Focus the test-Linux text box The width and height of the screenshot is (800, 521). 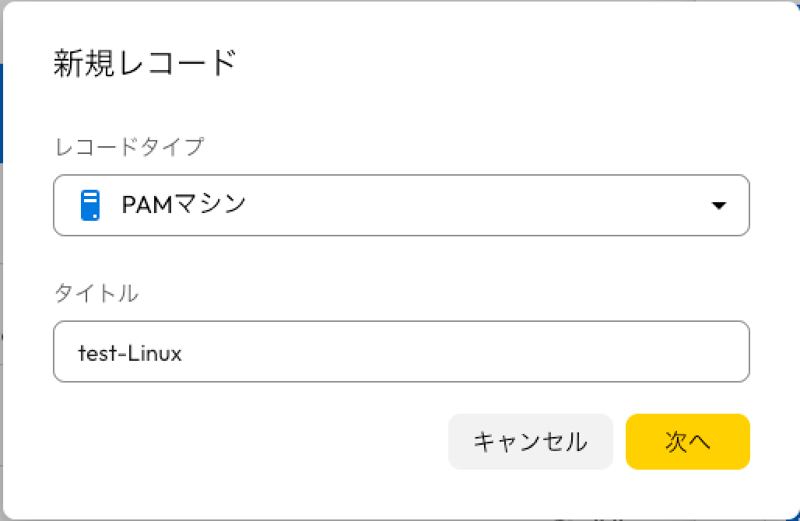click(x=400, y=352)
